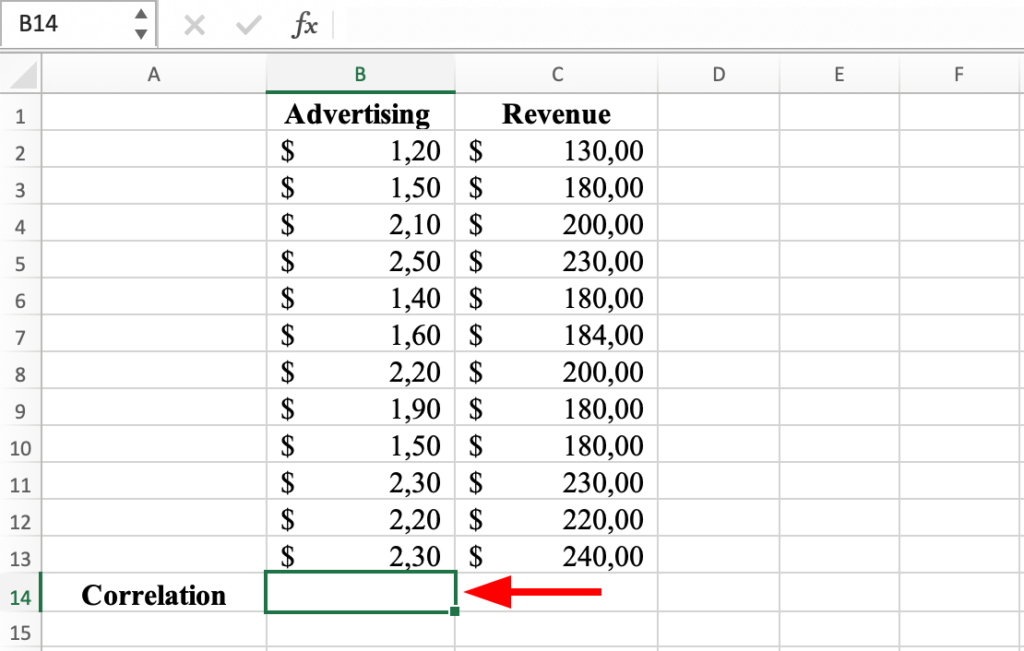Select column F header

click(959, 74)
